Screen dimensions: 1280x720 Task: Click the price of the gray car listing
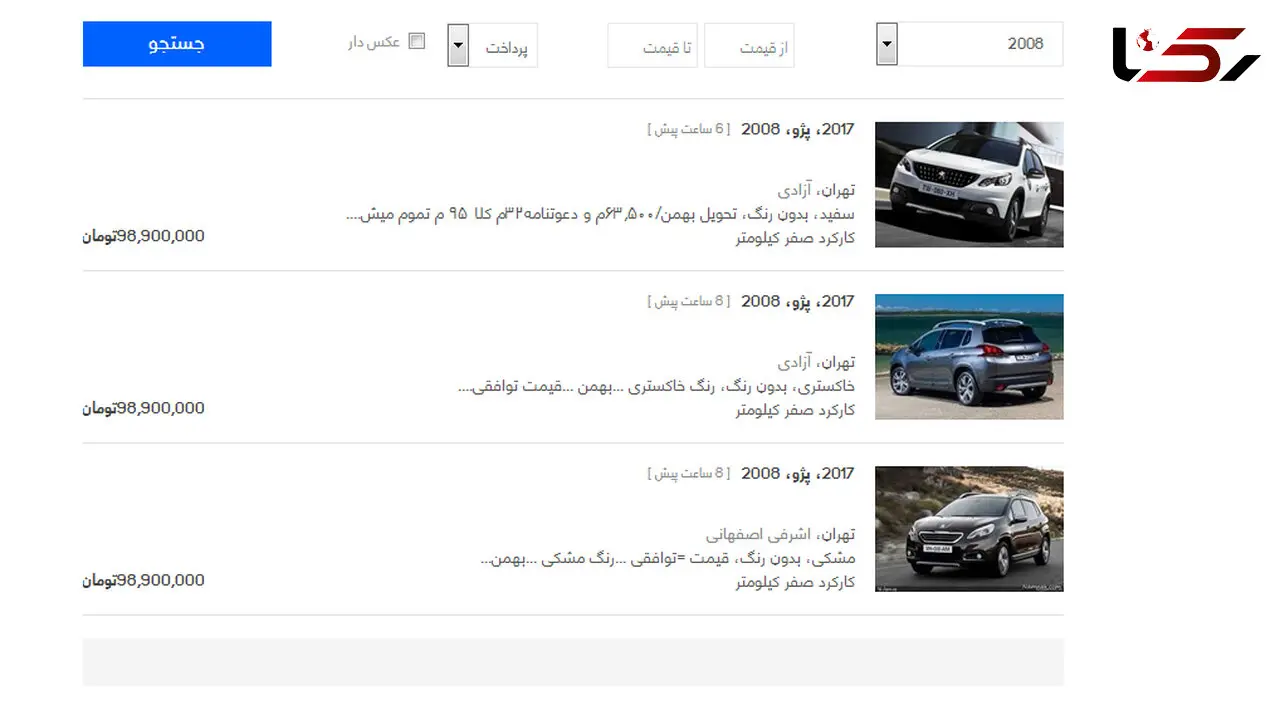click(143, 408)
